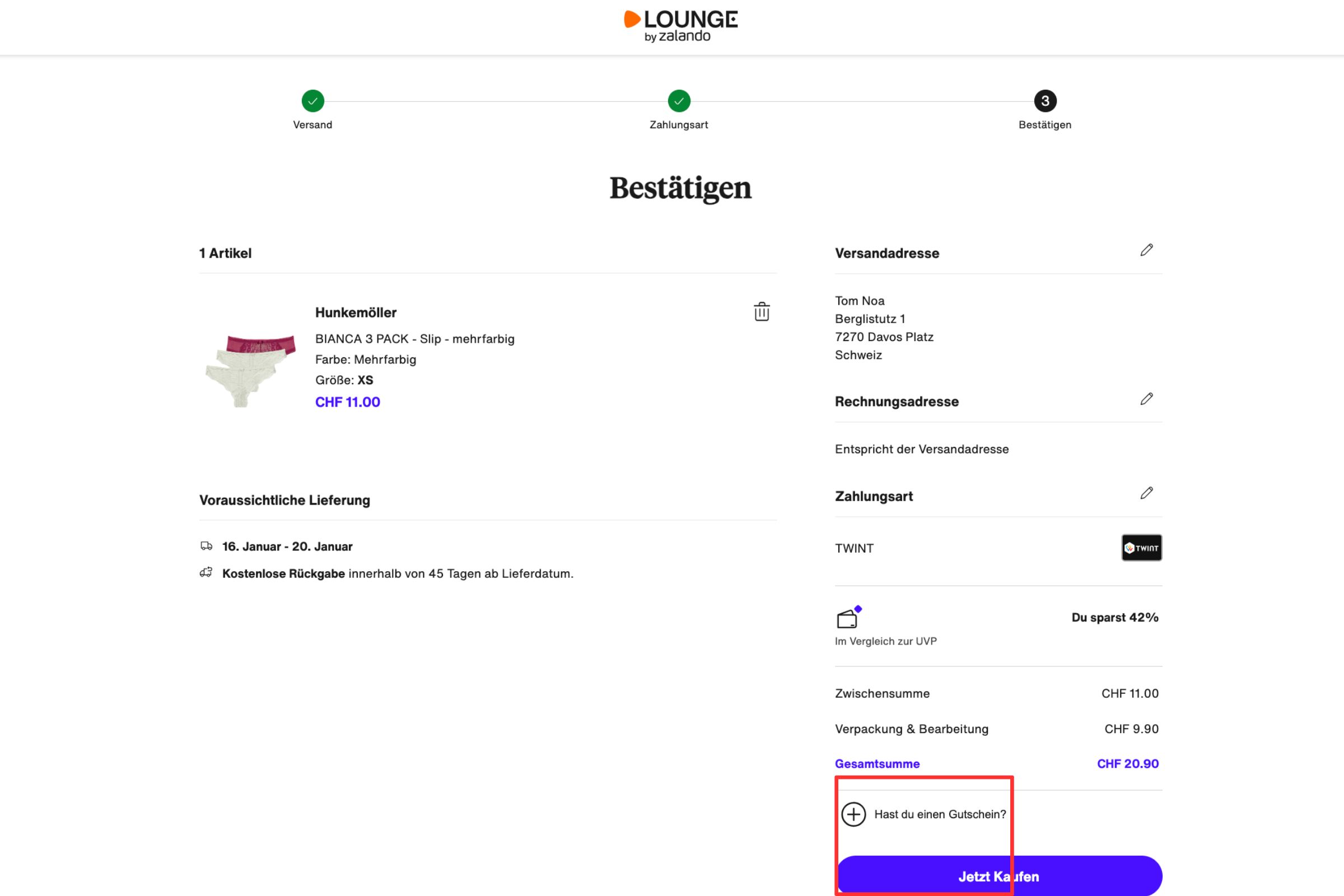Click 'Größe: XS' text

344,380
